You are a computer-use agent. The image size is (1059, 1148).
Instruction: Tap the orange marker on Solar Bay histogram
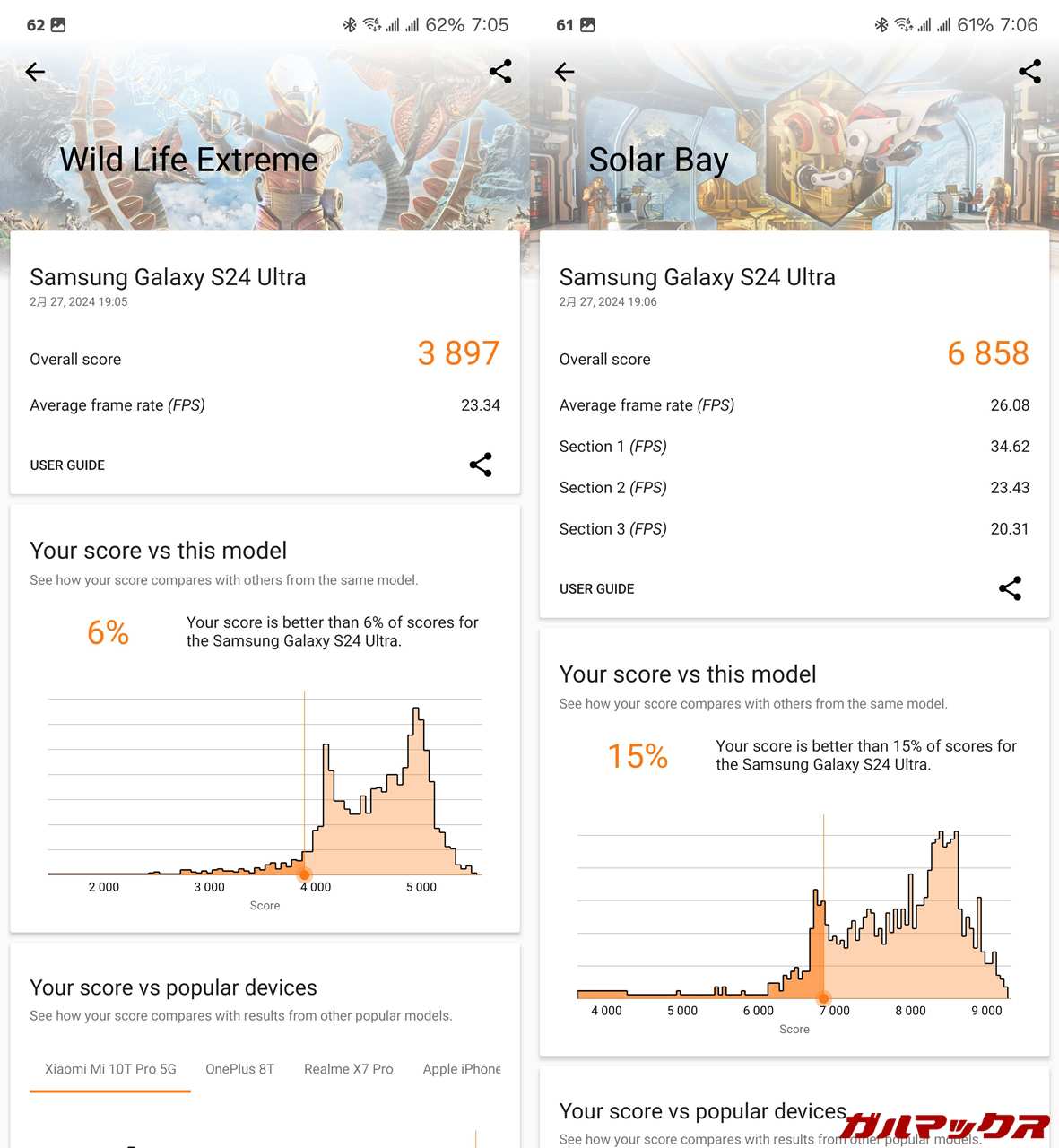[x=823, y=997]
